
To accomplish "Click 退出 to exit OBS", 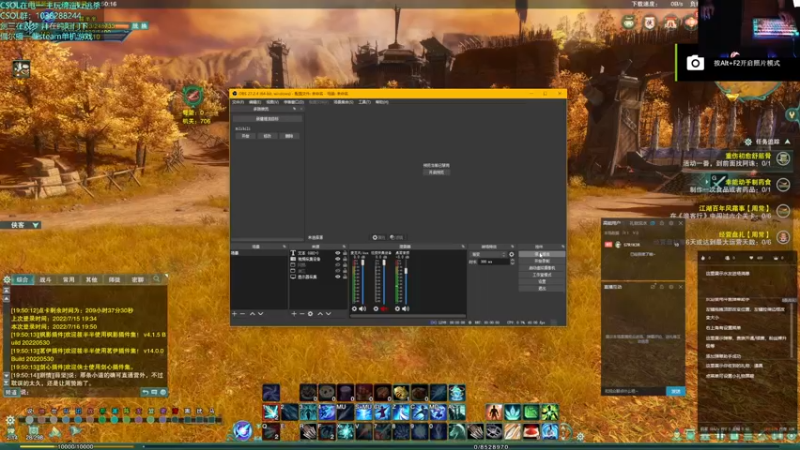I will tap(542, 288).
